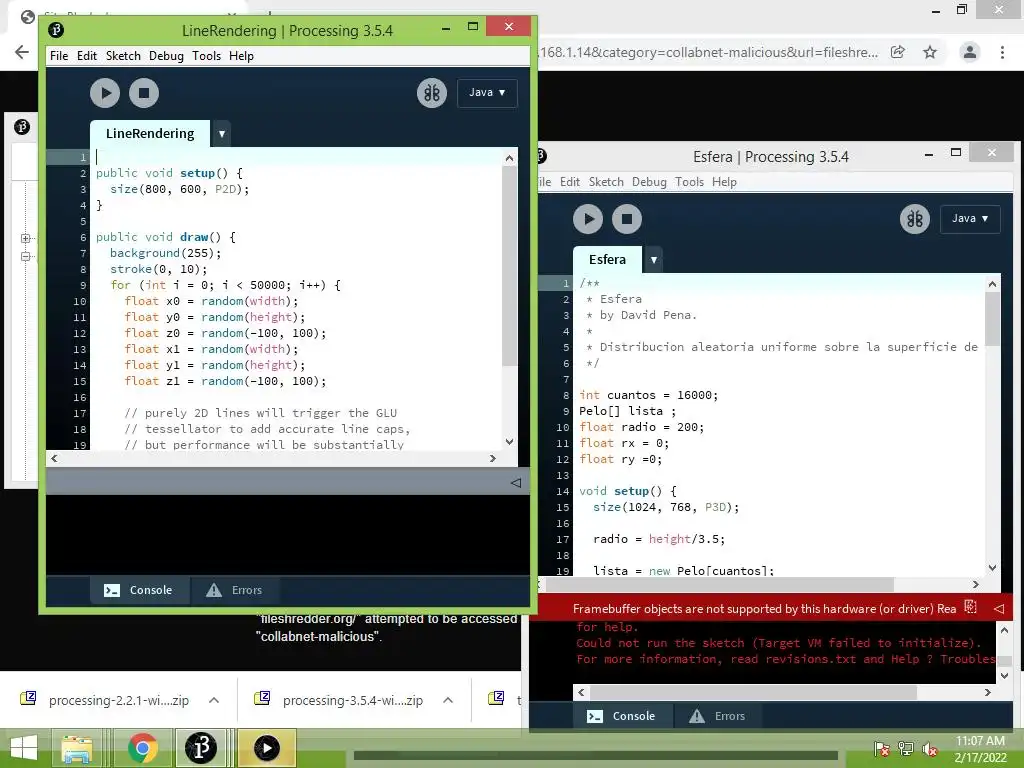This screenshot has width=1024, height=768.
Task: Click LineRendering horizontal scroll right arrow
Action: coord(493,458)
